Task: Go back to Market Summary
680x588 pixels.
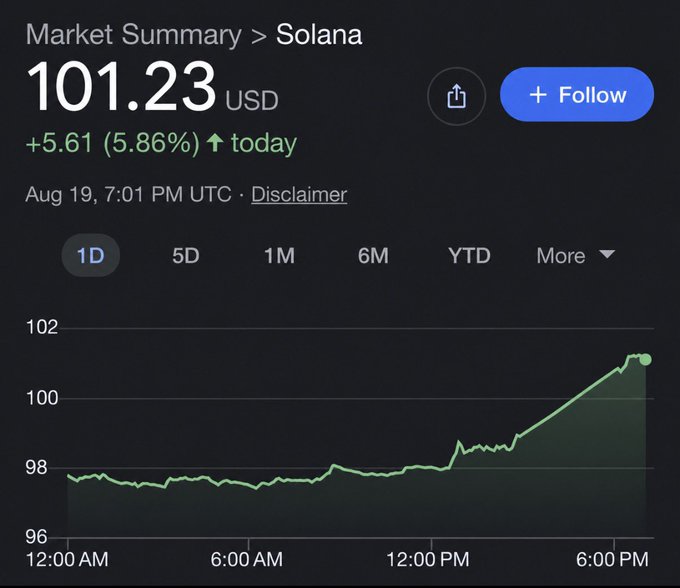Action: pos(134,34)
